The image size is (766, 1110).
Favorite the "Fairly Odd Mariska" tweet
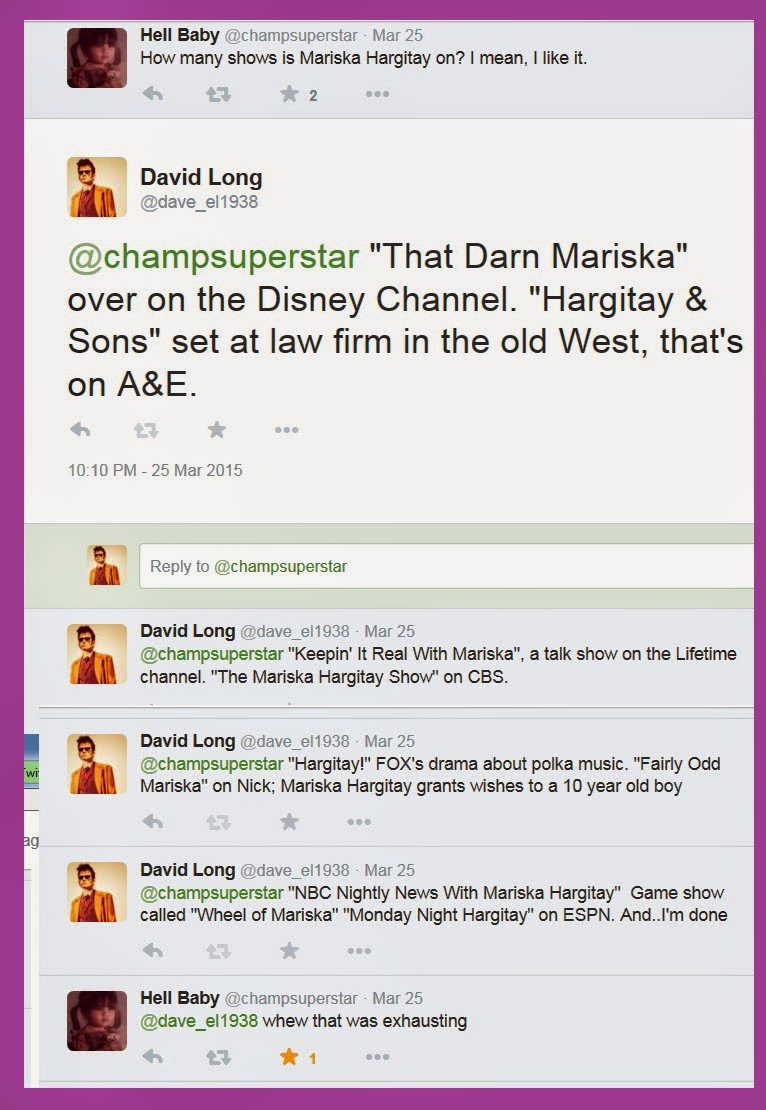pos(289,821)
